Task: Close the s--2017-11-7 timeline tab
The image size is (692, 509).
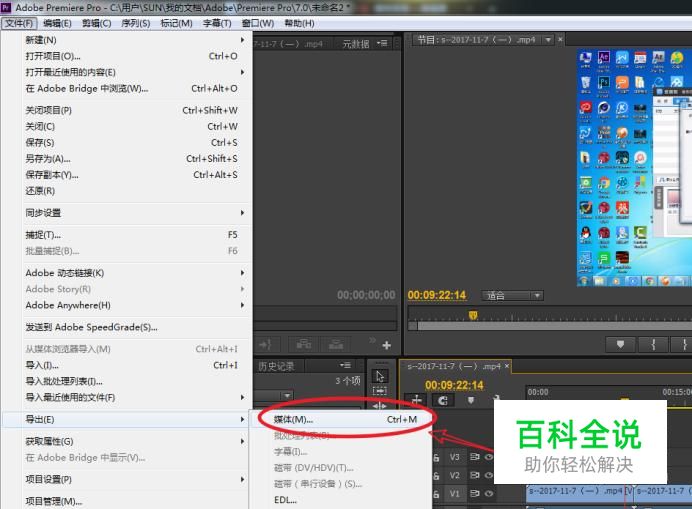Action: (507, 366)
